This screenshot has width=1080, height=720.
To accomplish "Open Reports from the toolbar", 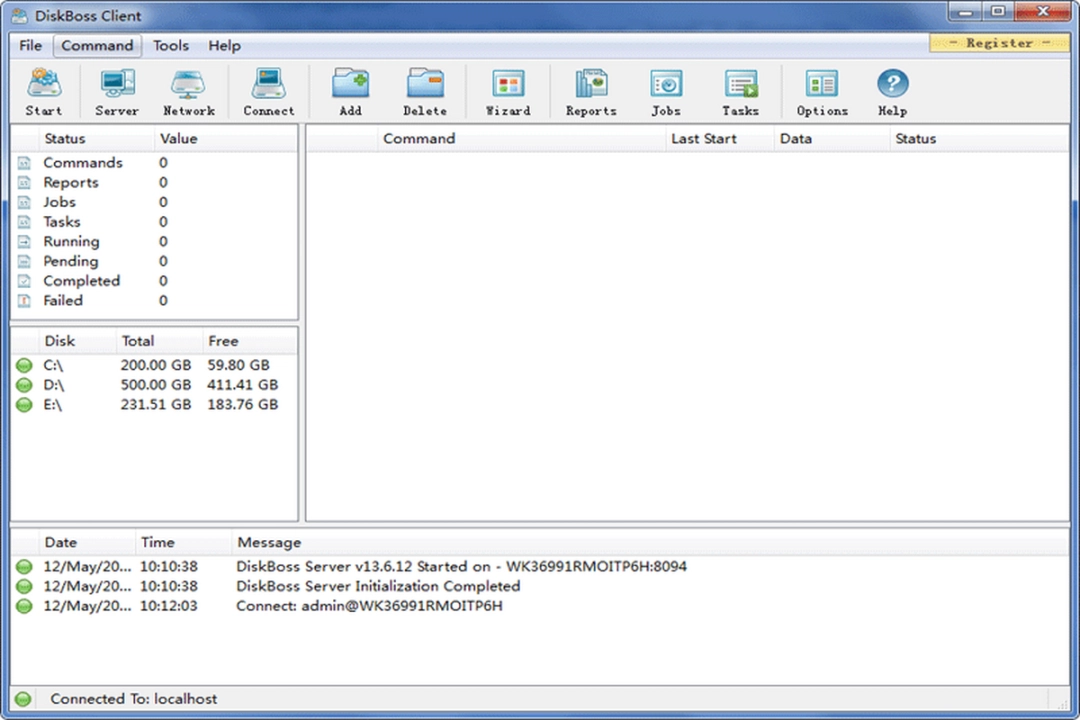I will [x=590, y=90].
